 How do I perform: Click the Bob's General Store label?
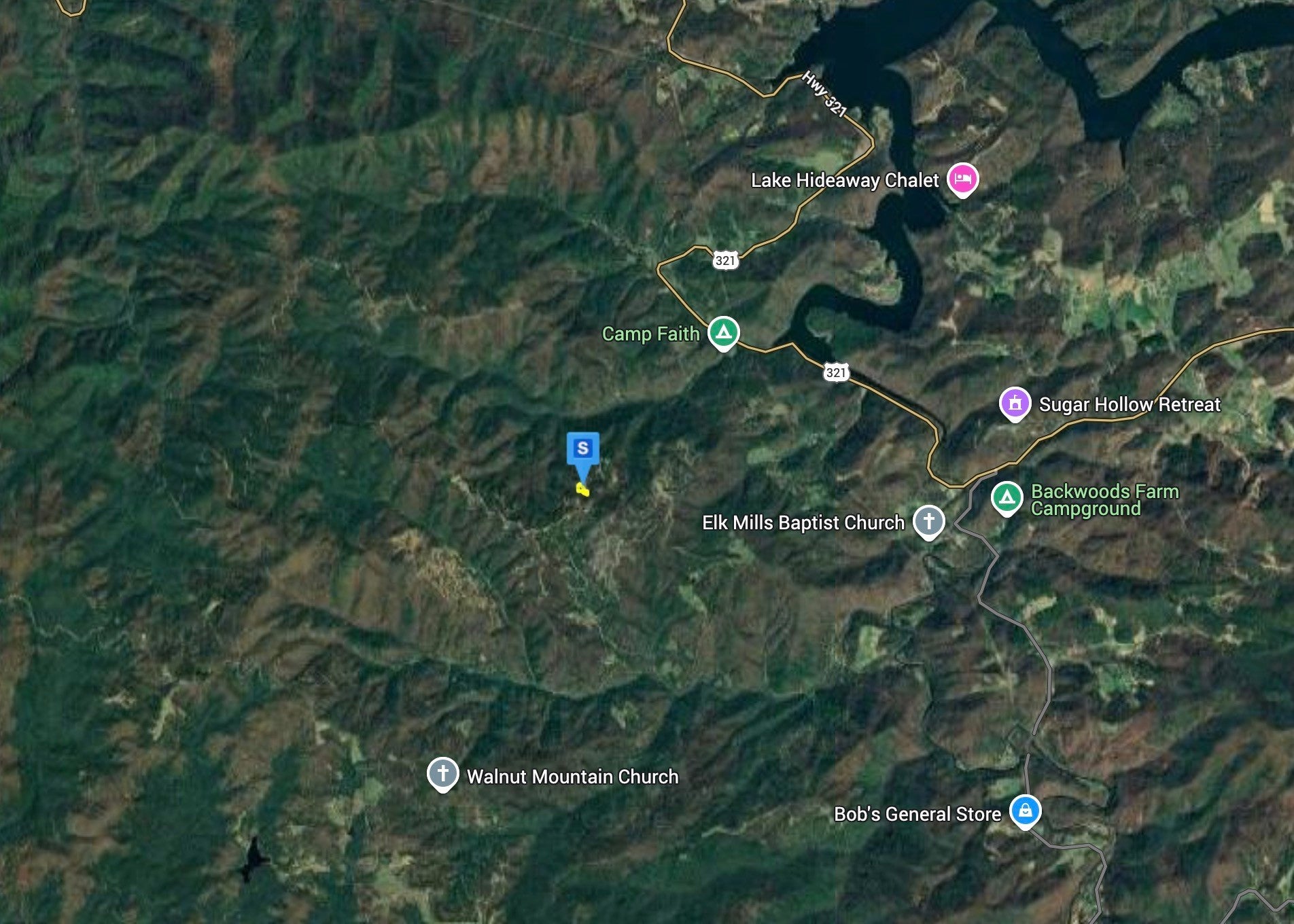(917, 814)
